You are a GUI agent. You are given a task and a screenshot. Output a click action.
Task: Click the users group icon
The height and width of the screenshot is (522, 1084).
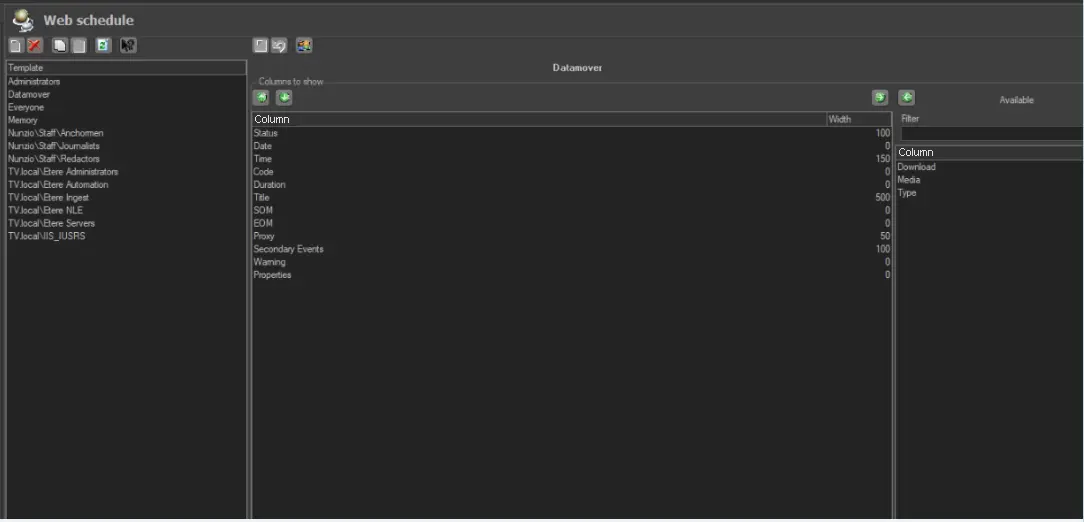coord(304,46)
